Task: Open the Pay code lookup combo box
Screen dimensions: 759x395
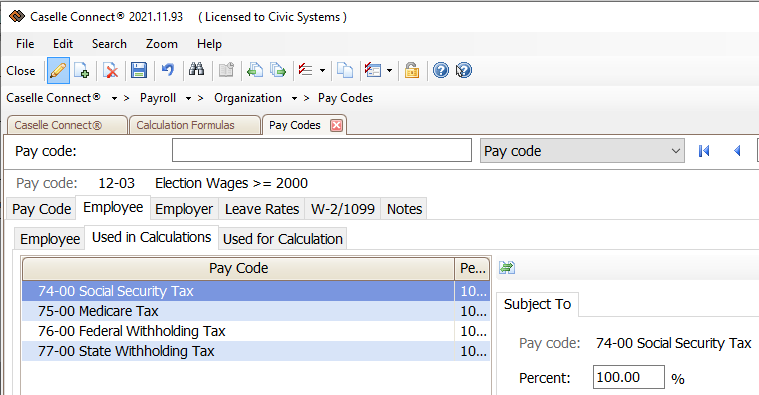Action: coord(582,151)
